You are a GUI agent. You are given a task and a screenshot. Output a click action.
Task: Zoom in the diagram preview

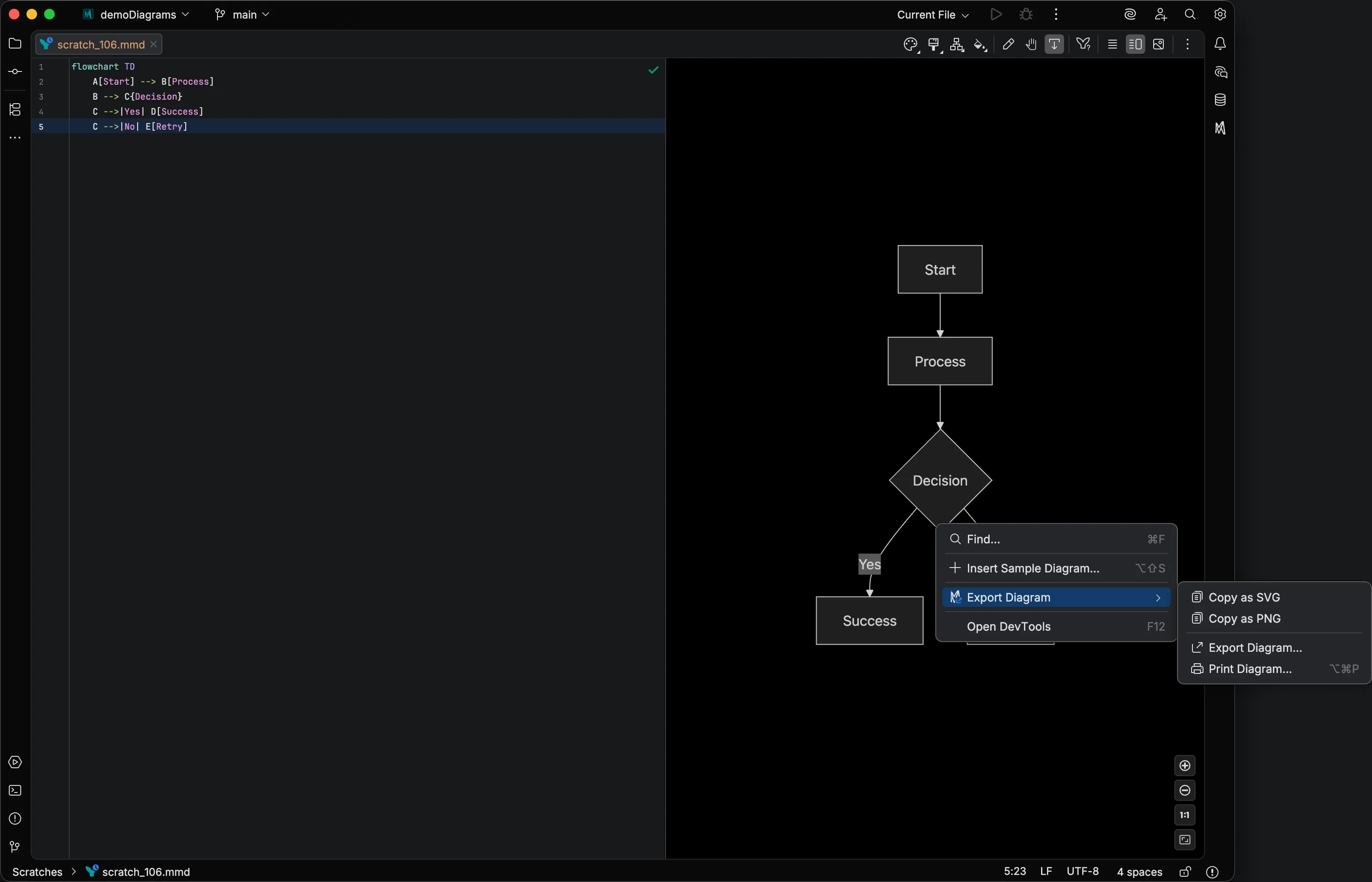point(1185,766)
